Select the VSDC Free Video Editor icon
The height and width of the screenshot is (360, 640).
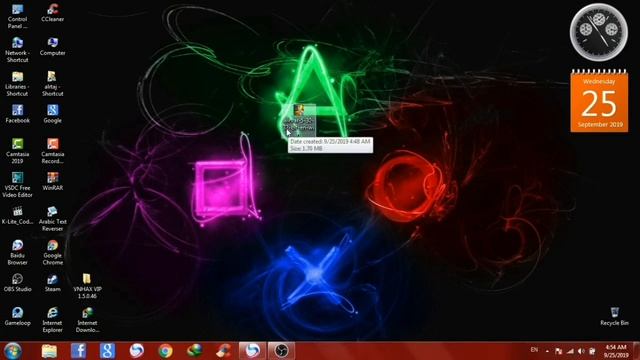18,184
